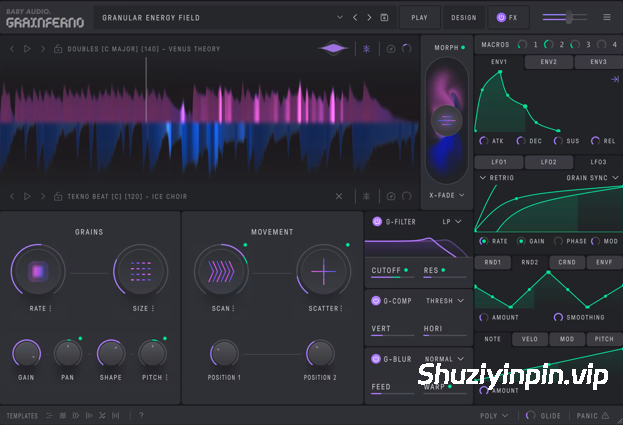Open the Normal mode dropdown in G-Blur
The image size is (623, 425).
(x=444, y=359)
